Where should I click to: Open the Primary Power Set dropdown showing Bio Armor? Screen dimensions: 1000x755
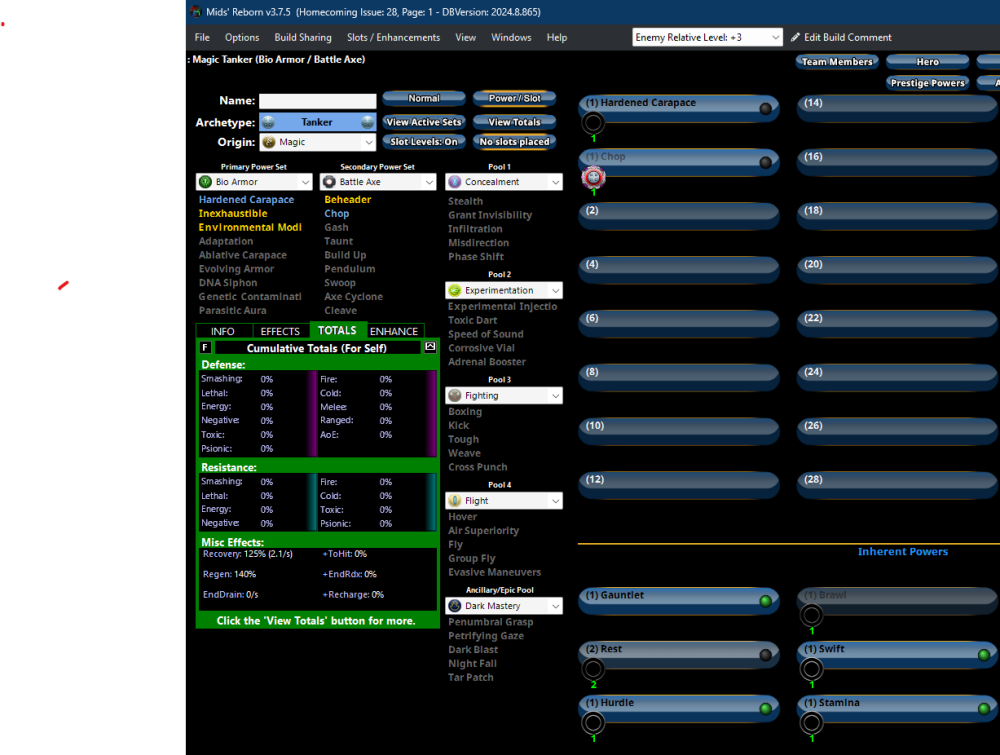coord(255,182)
